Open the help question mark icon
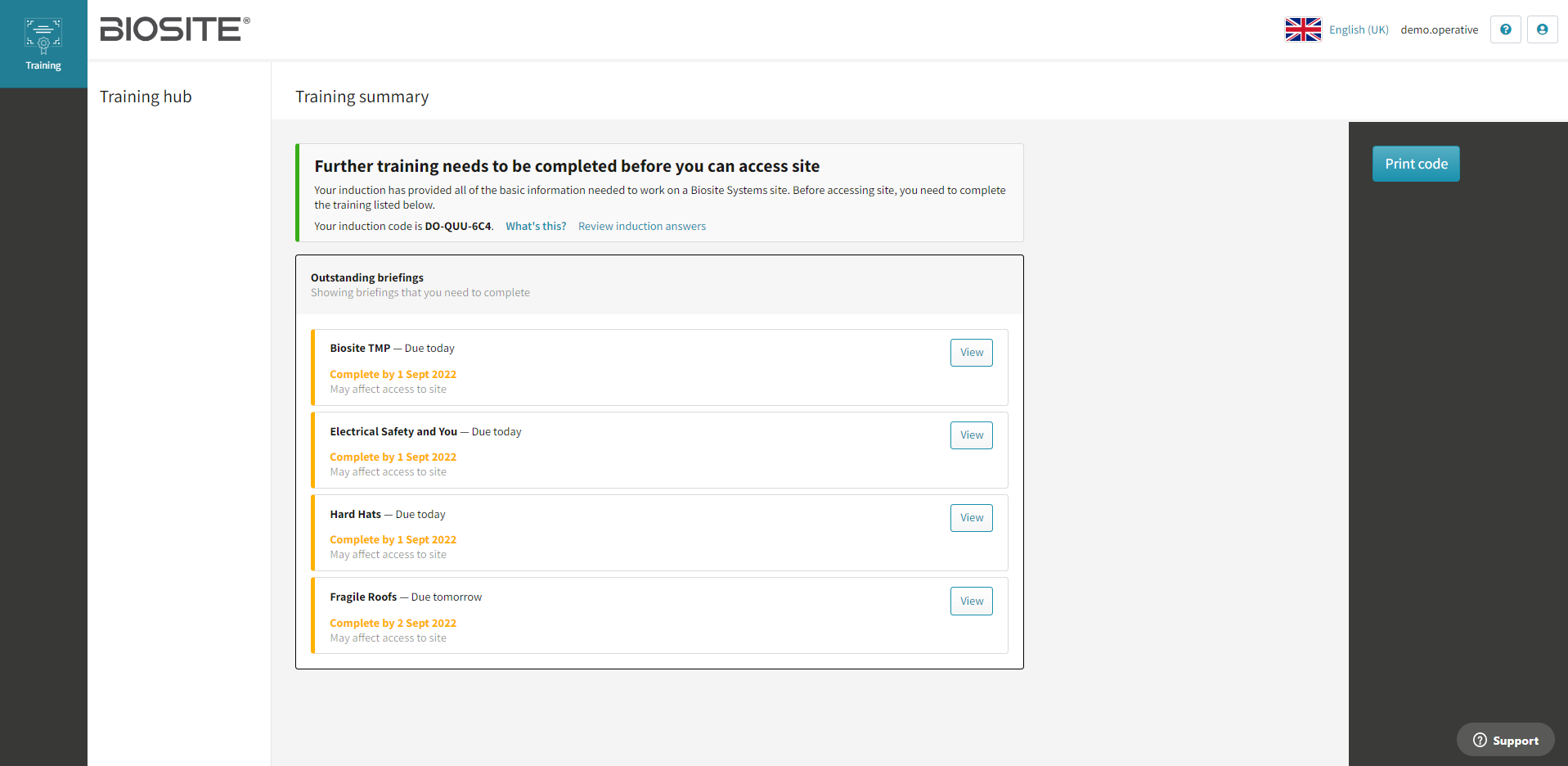The height and width of the screenshot is (766, 1568). pyautogui.click(x=1505, y=29)
